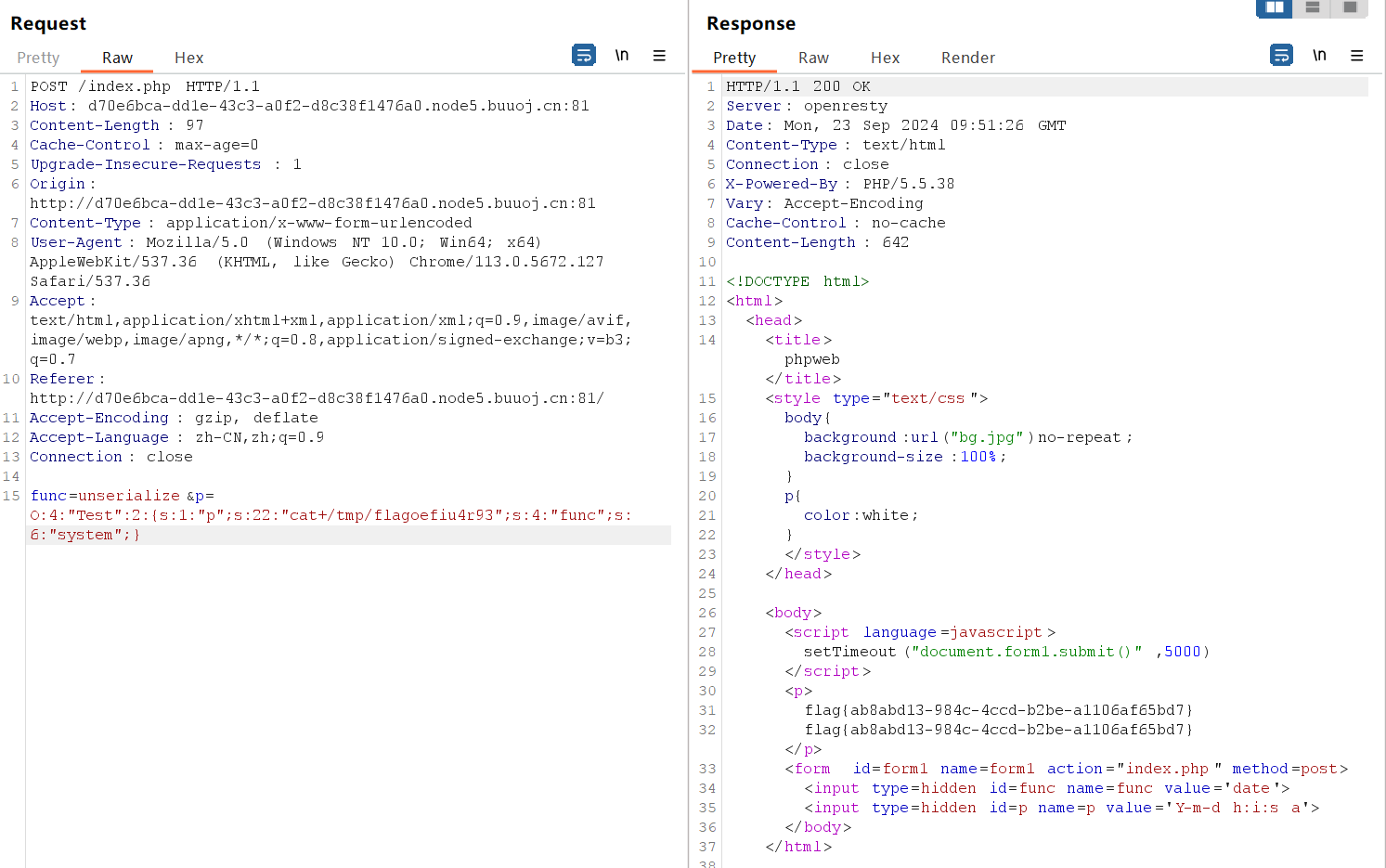
Task: Click the phpweb title text
Action: coord(812,359)
